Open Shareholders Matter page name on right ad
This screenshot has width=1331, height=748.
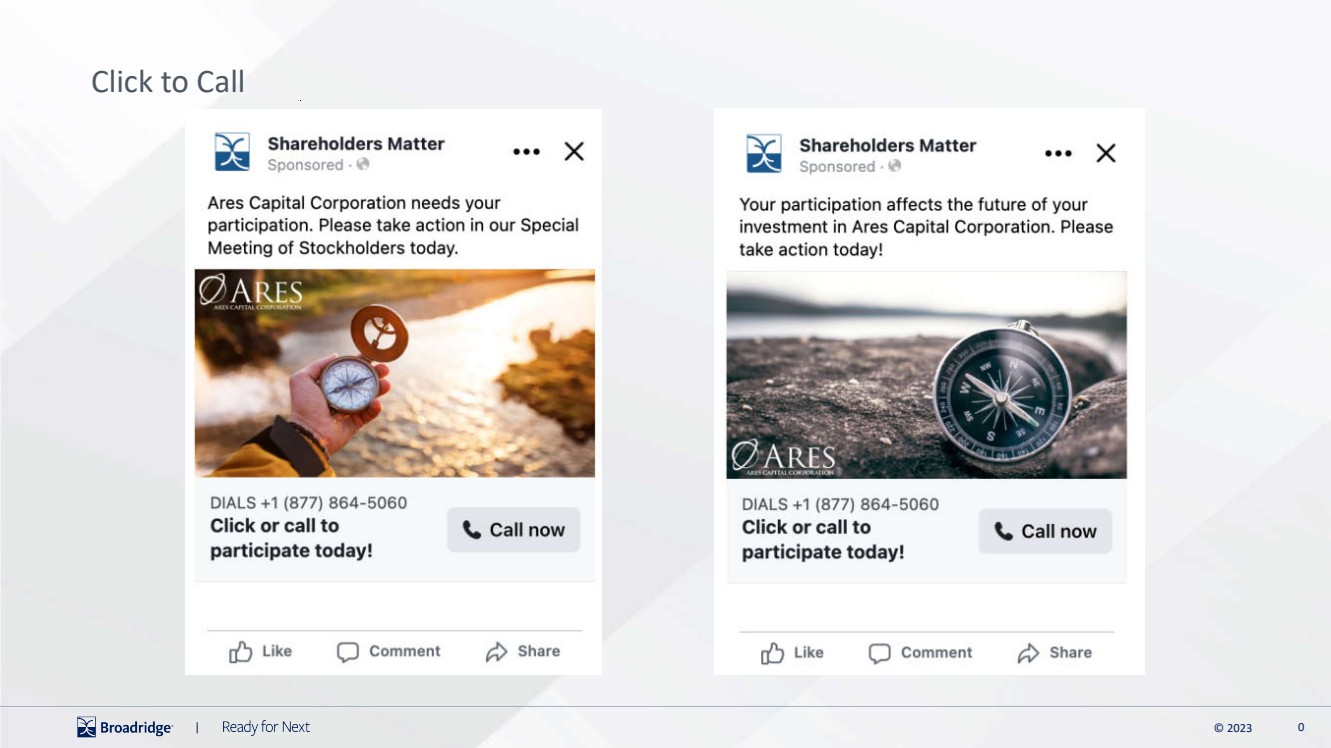pyautogui.click(x=887, y=146)
